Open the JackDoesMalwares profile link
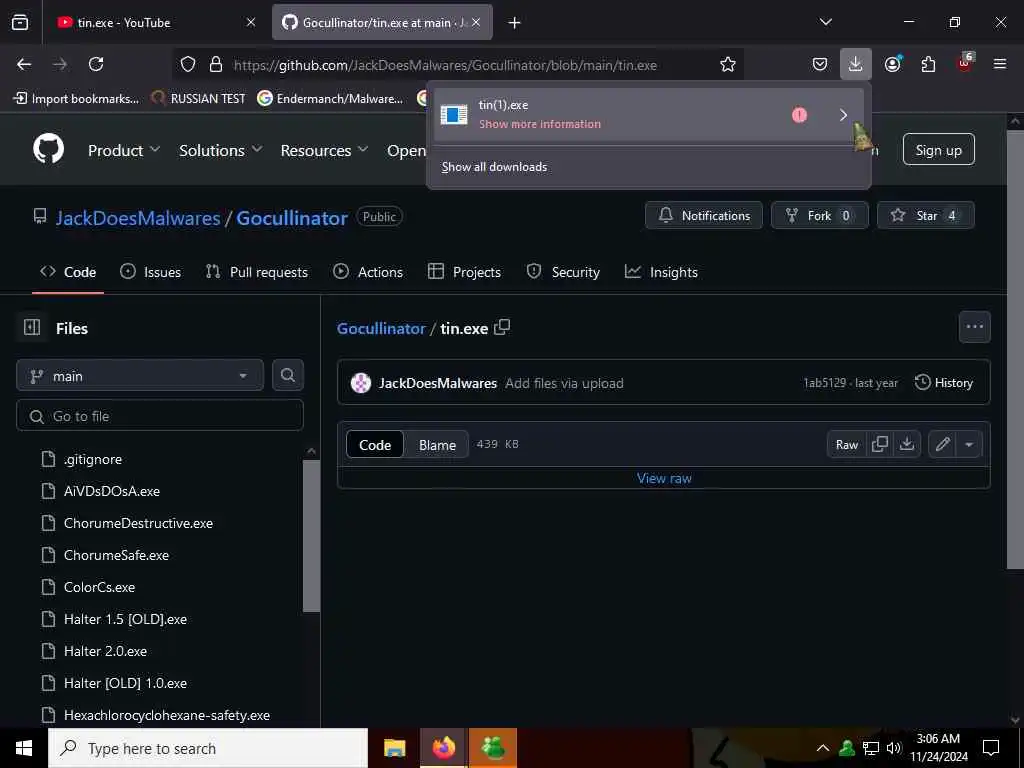The height and width of the screenshot is (768, 1024). (138, 217)
